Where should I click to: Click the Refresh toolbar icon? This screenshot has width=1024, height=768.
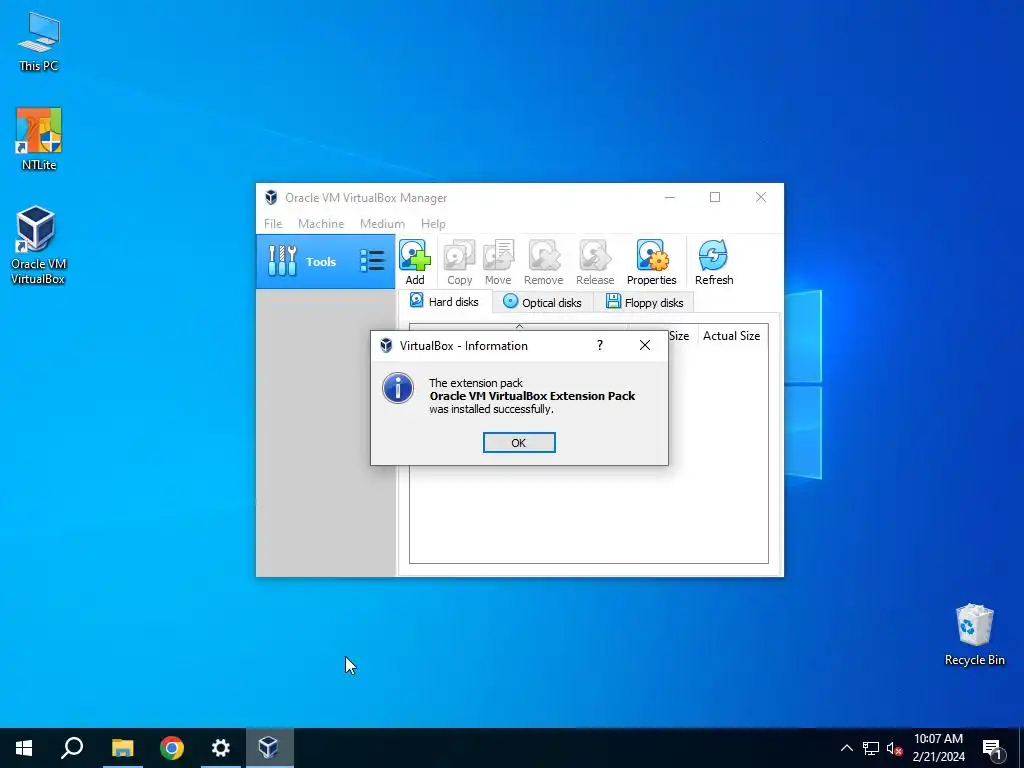pyautogui.click(x=714, y=263)
